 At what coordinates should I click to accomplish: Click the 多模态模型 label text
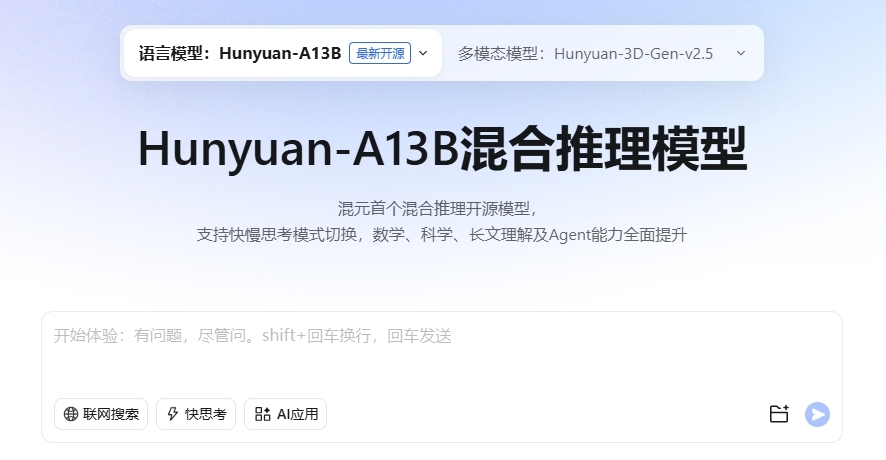click(502, 54)
